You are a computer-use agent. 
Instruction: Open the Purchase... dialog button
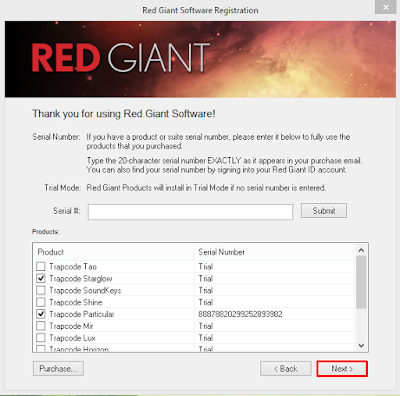58,369
